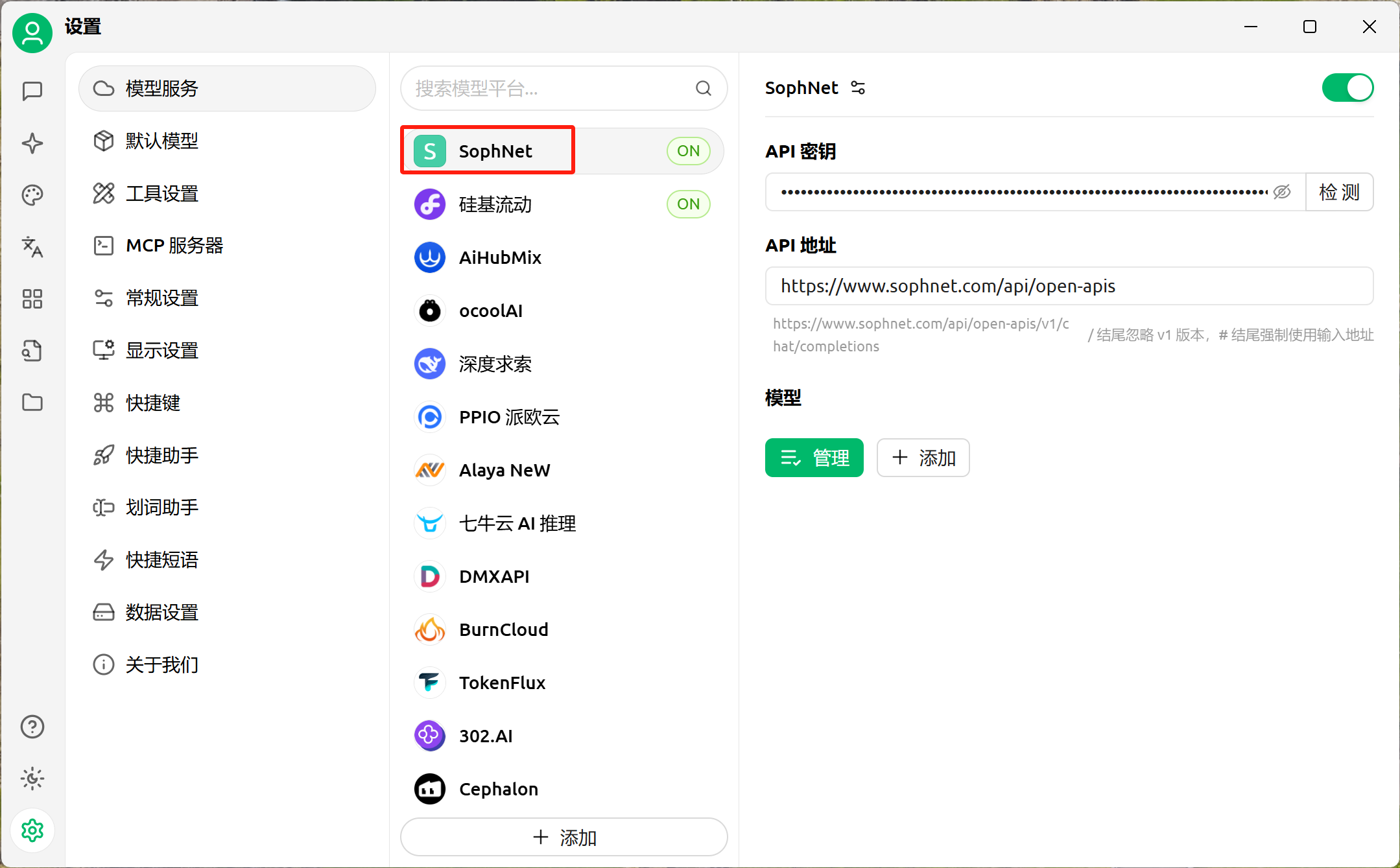1400x868 pixels.
Task: Click the SophNet ON status badge
Action: click(x=688, y=151)
